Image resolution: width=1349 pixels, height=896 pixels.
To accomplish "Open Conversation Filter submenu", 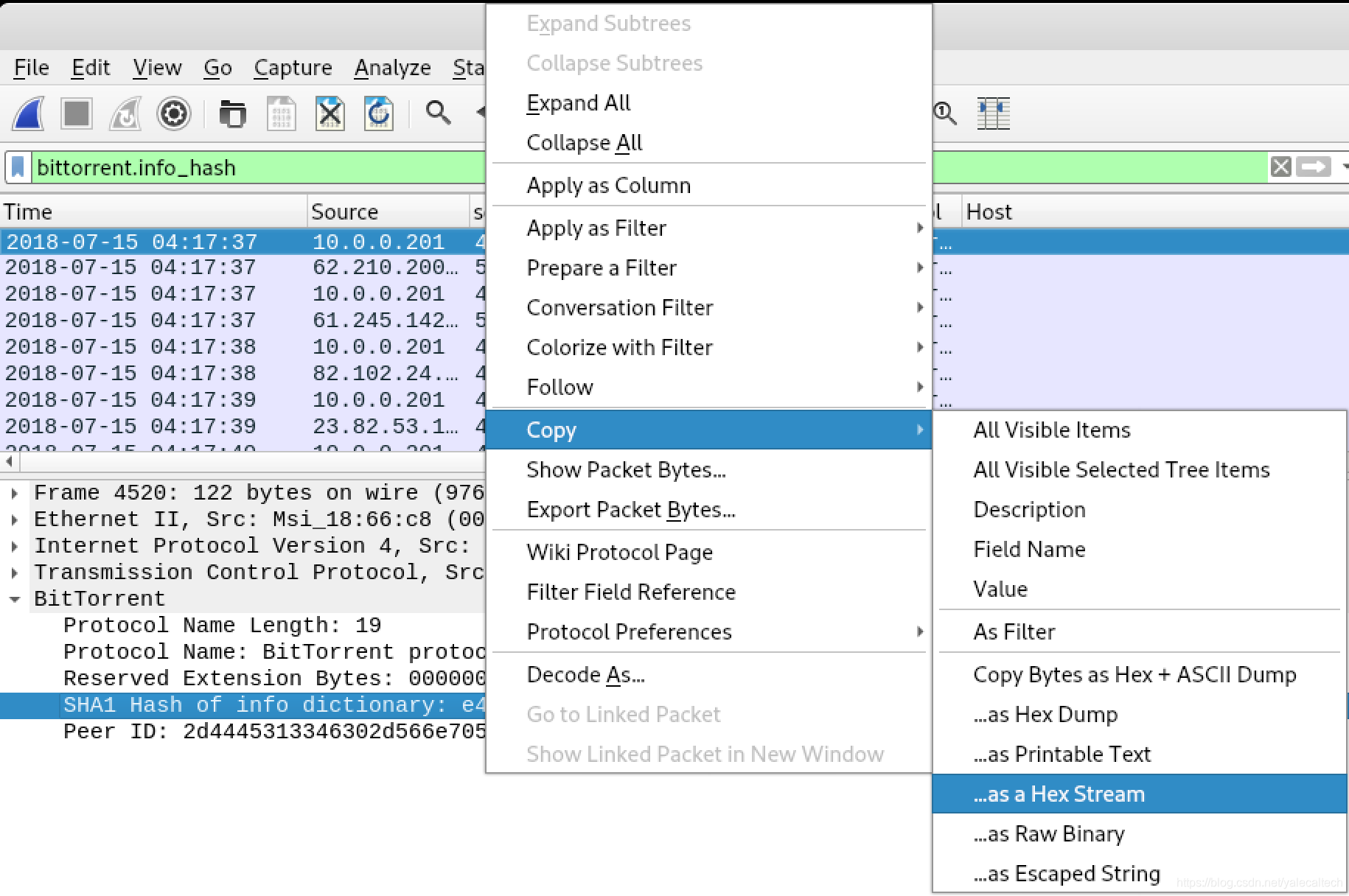I will (x=708, y=308).
